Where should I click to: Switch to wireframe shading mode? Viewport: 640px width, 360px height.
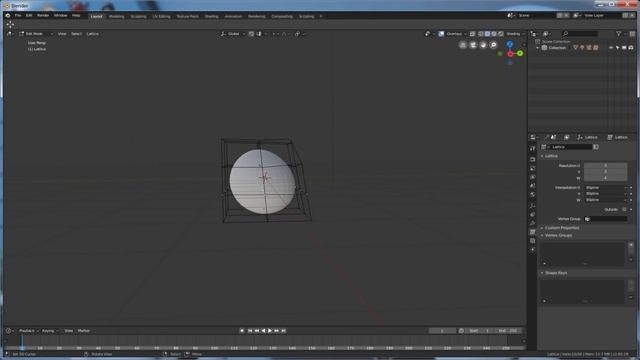pyautogui.click(x=481, y=34)
